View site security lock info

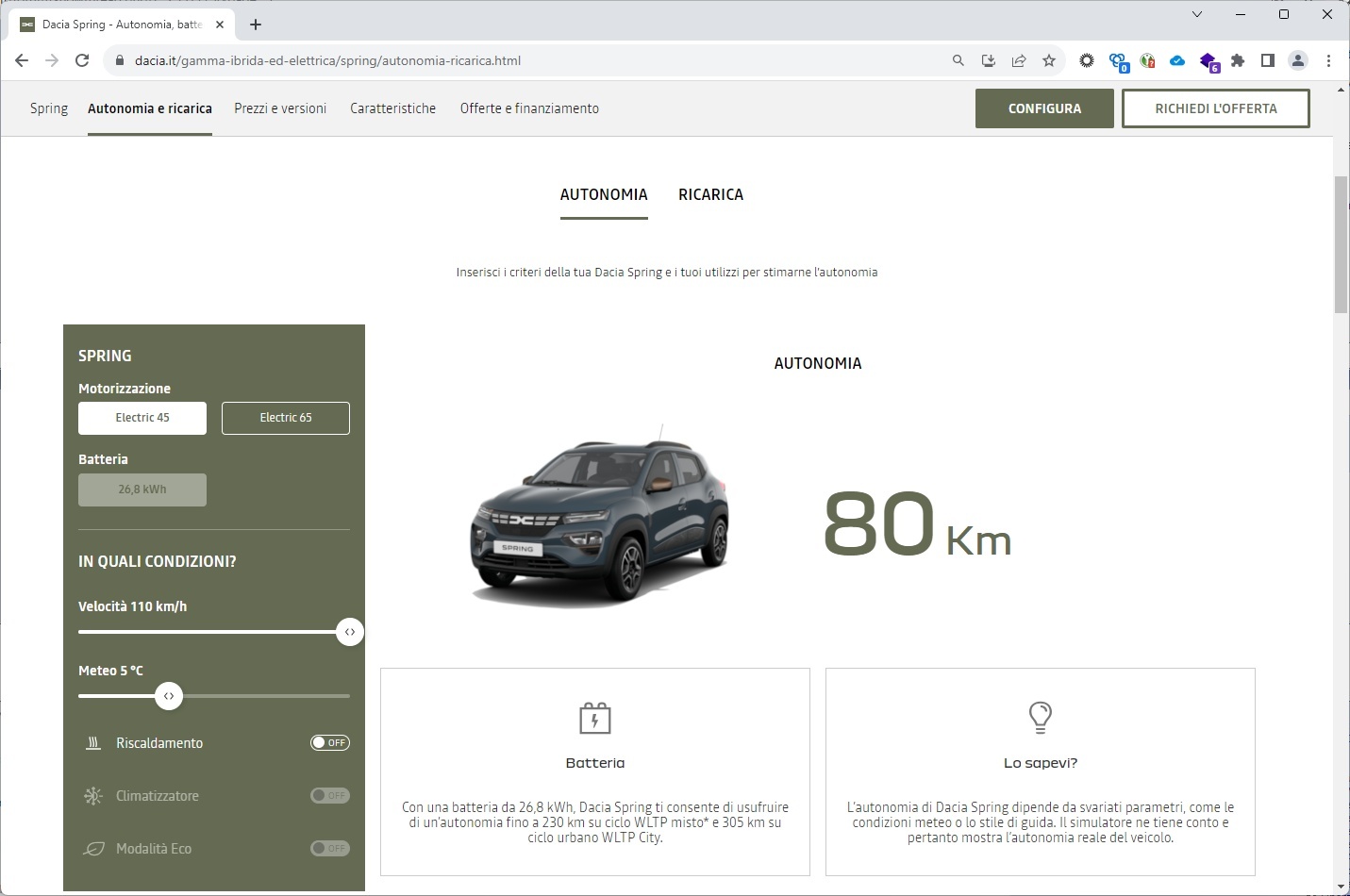coord(119,60)
